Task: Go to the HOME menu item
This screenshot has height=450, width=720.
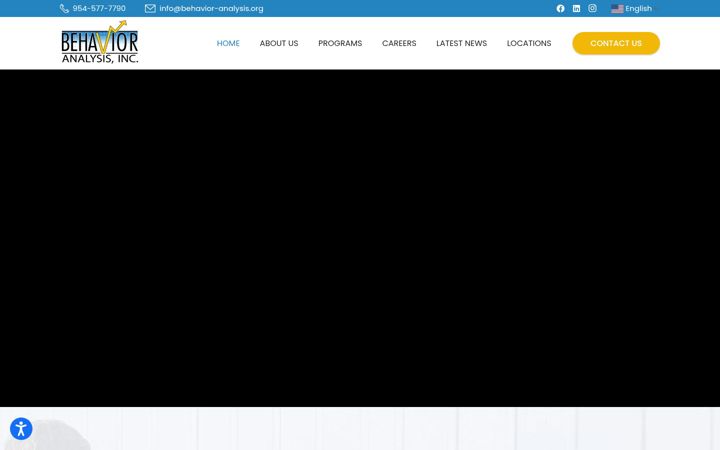Action: (228, 43)
